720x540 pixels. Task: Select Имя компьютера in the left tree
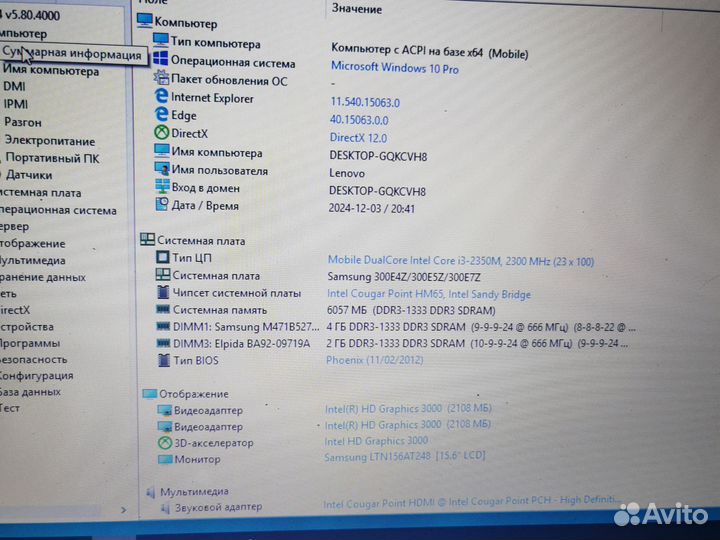(51, 71)
